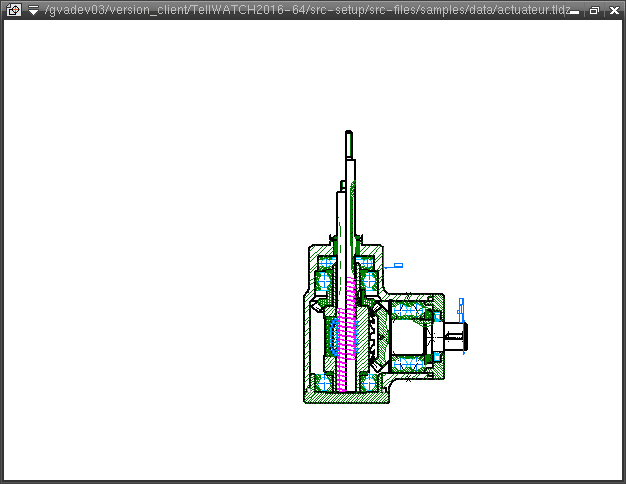Select the bevel gear teeth
The width and height of the screenshot is (626, 484).
coord(376,335)
